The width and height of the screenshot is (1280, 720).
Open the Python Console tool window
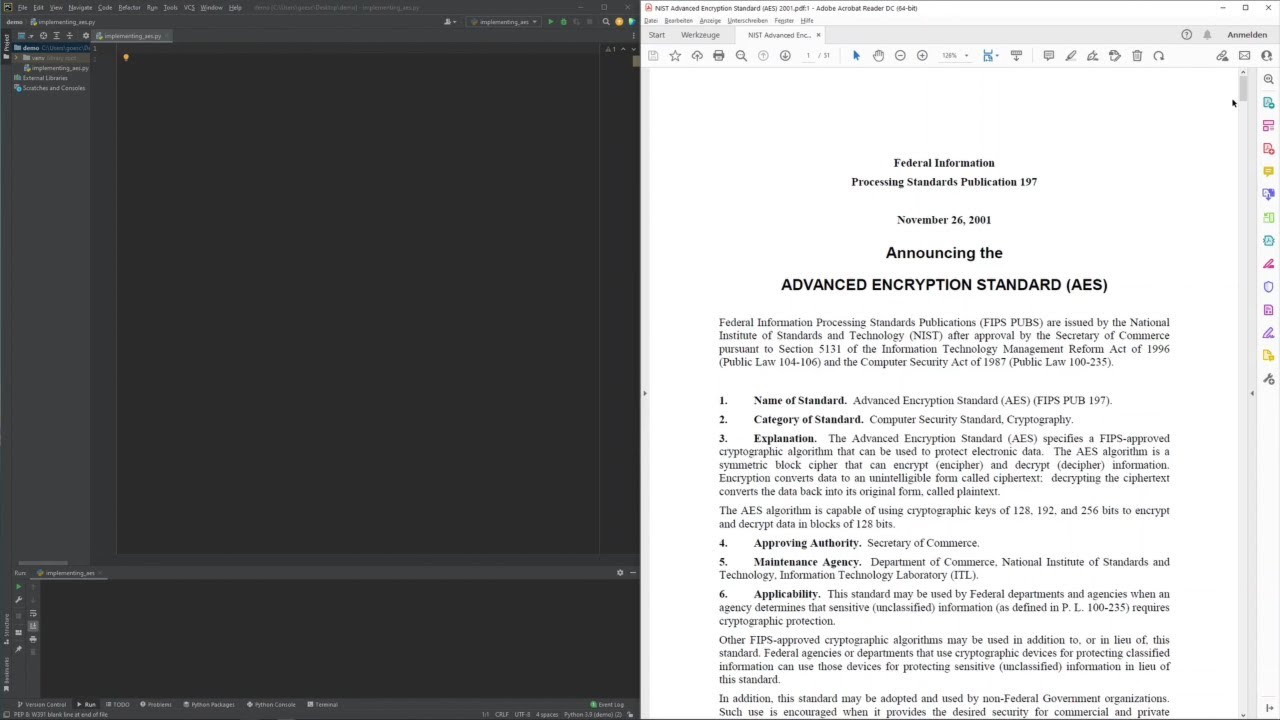click(272, 704)
